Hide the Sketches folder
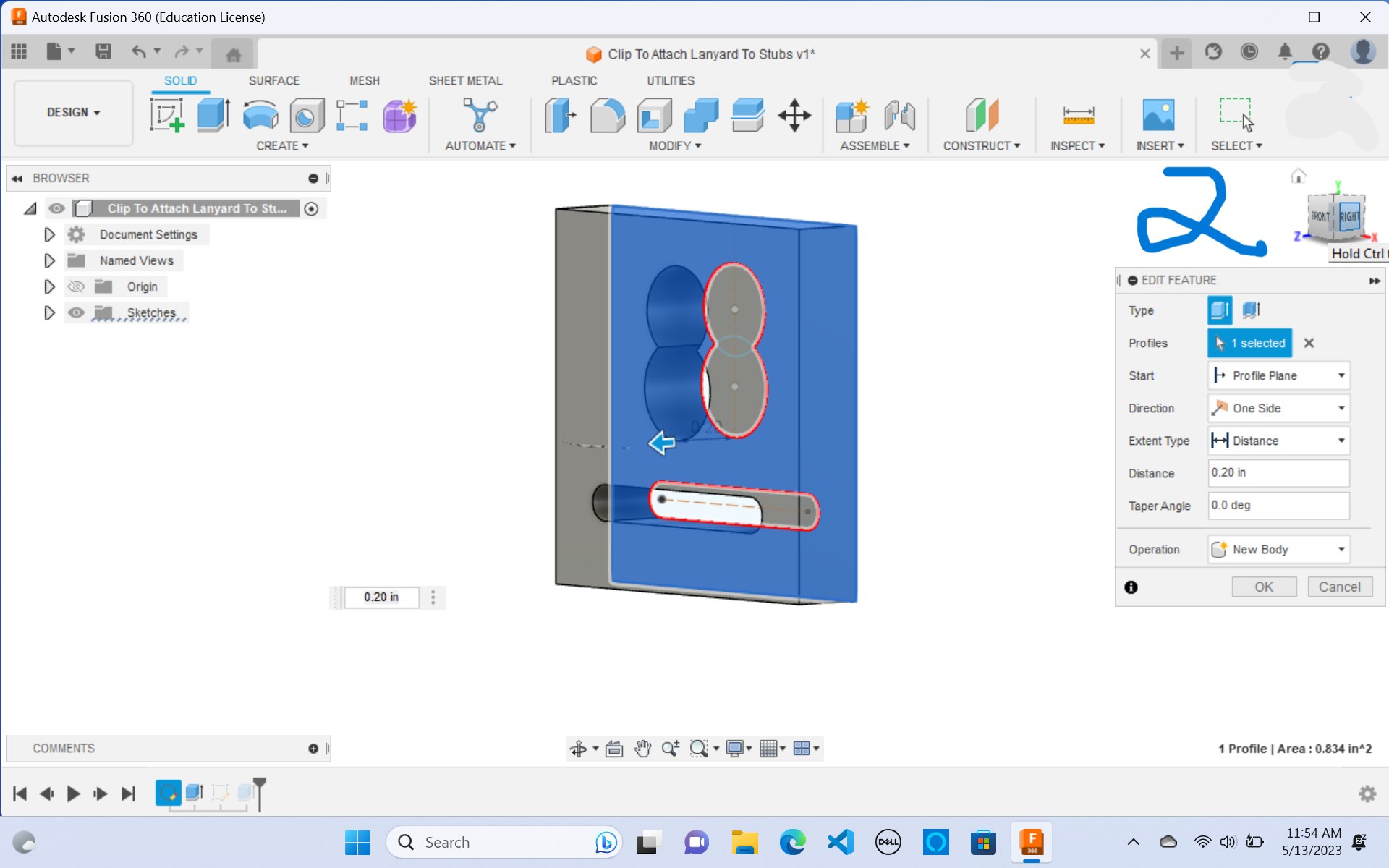Image resolution: width=1389 pixels, height=868 pixels. (x=76, y=312)
